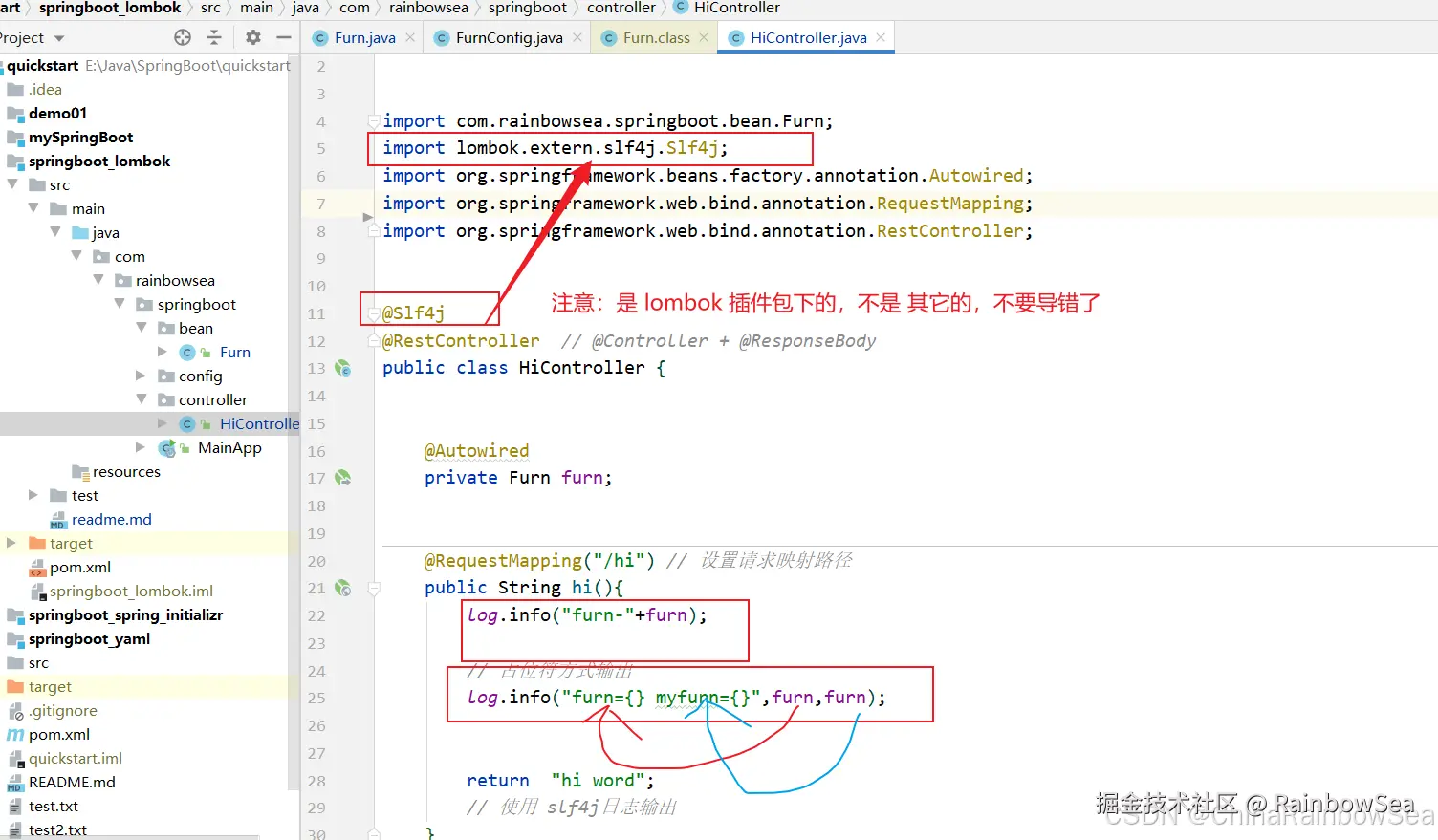Viewport: 1438px width, 840px height.
Task: Open readme.md in springboot_lombok
Action: [x=111, y=519]
